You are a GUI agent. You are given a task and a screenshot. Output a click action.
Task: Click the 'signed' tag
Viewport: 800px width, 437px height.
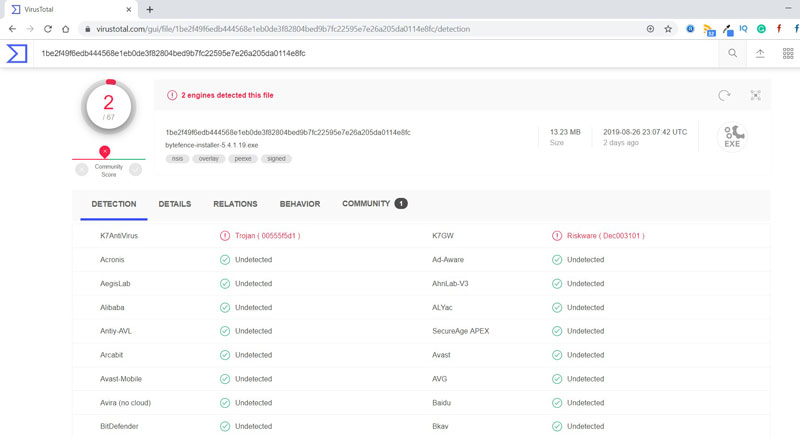276,159
